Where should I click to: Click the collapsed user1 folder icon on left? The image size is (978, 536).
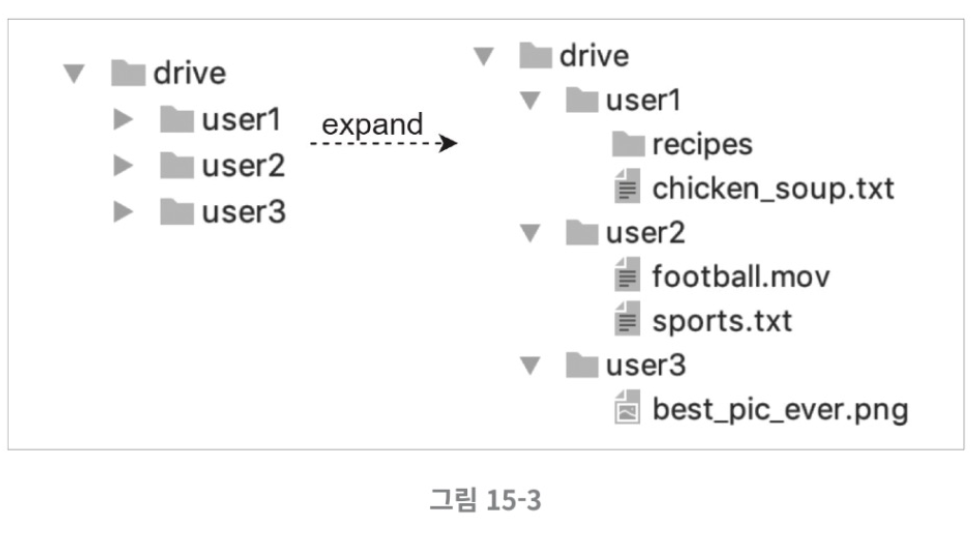pos(177,119)
